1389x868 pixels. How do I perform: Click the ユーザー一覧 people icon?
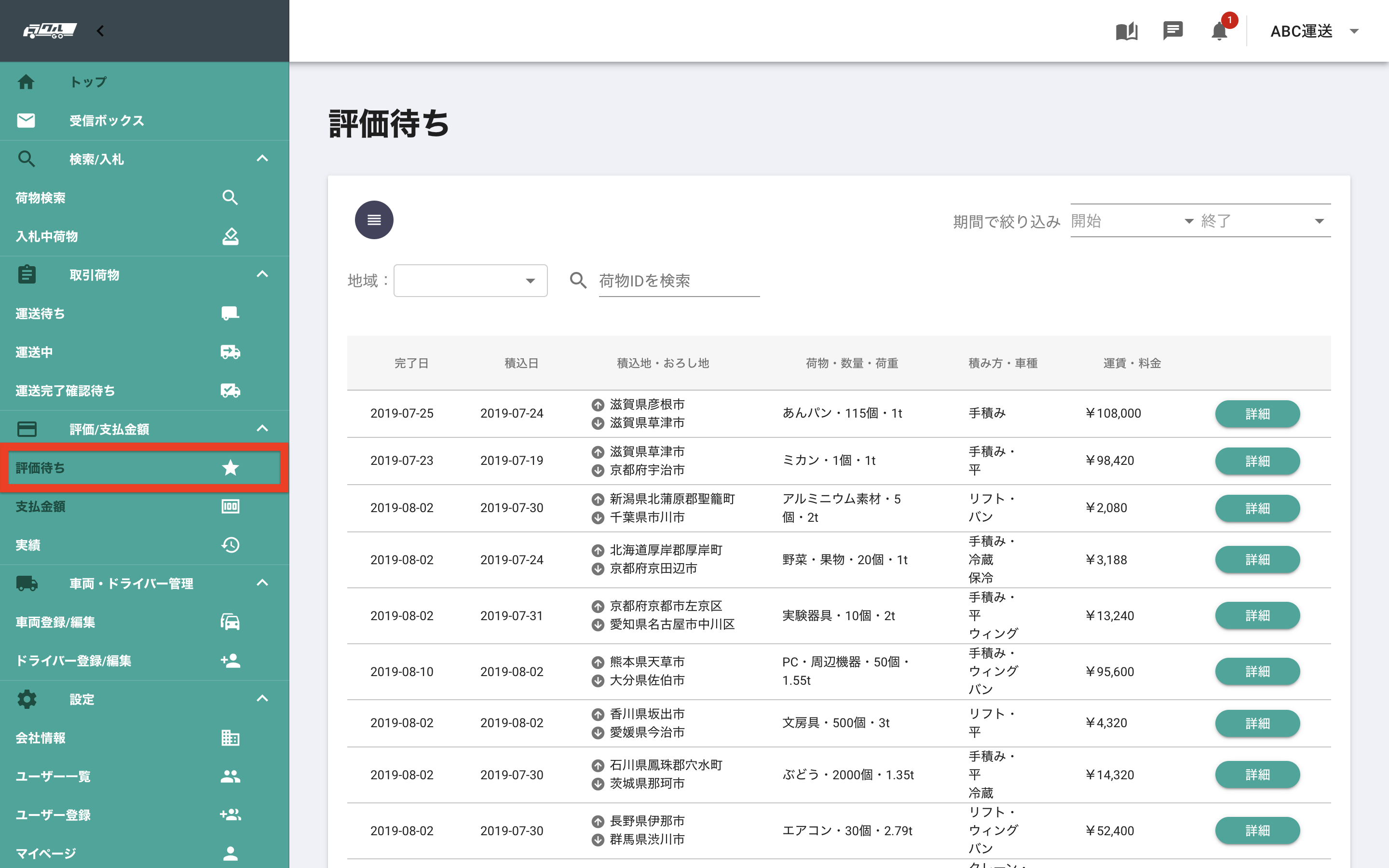coord(230,776)
